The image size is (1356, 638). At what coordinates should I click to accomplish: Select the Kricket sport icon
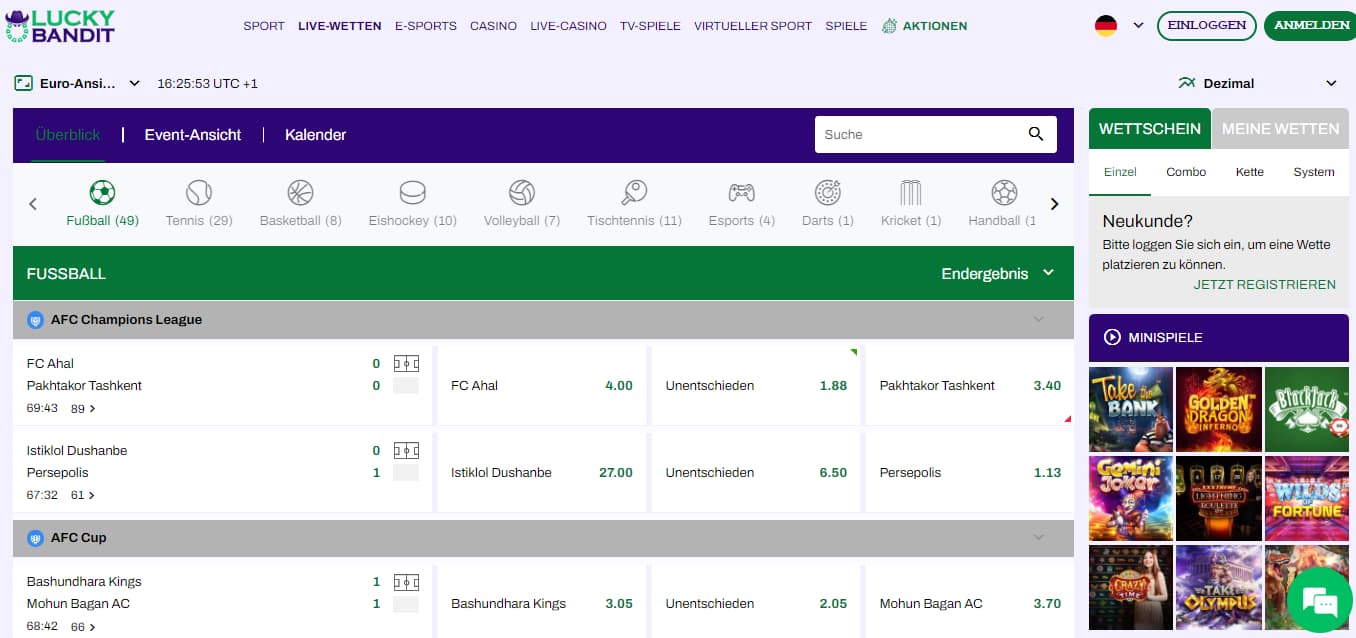[910, 192]
